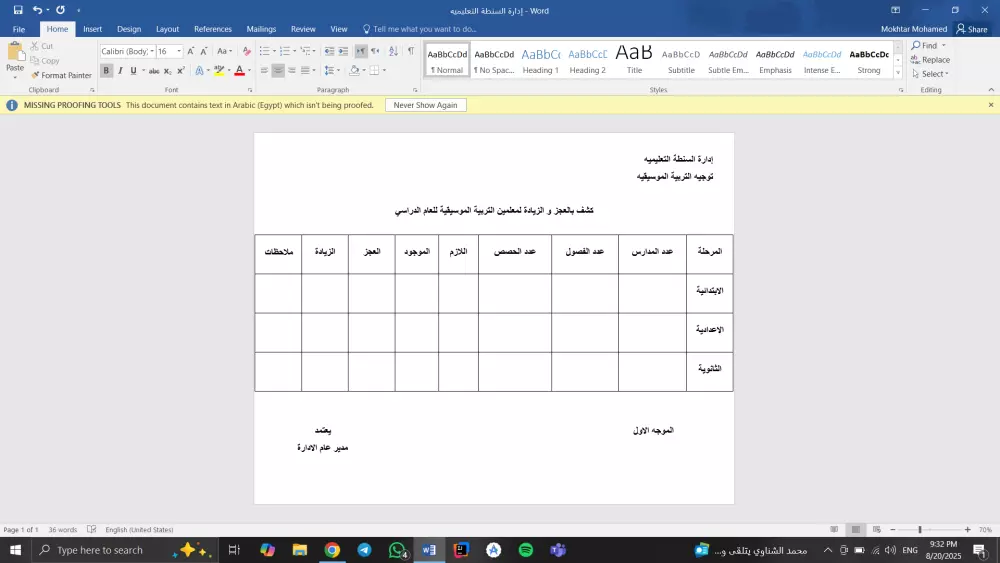
Task: Toggle Center alignment
Action: point(278,71)
